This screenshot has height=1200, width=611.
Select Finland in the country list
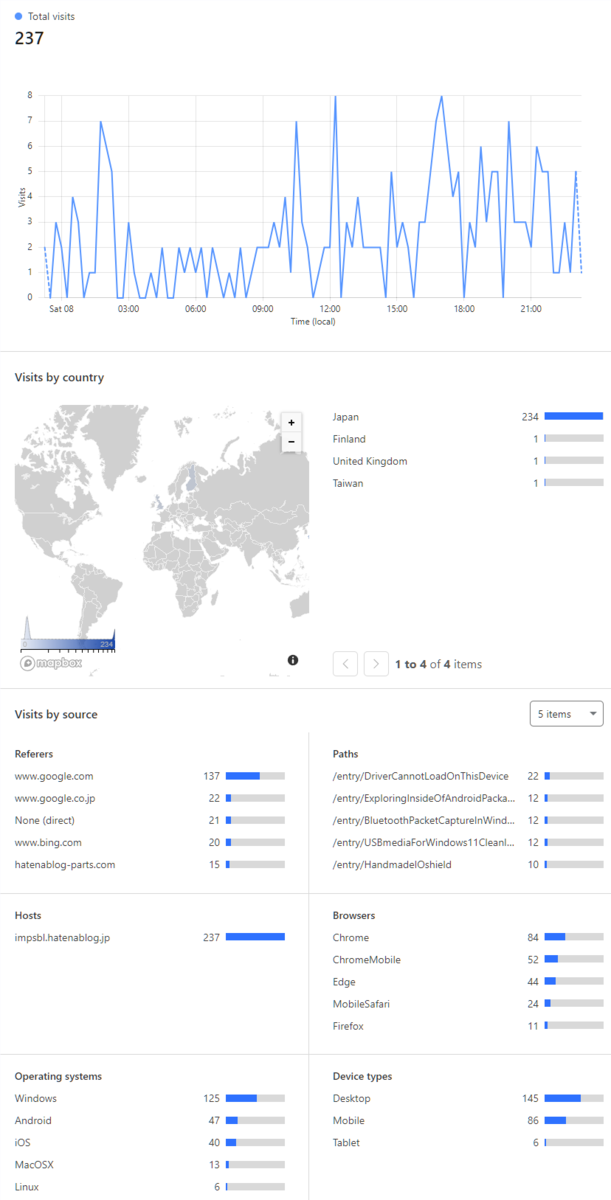(x=468, y=439)
